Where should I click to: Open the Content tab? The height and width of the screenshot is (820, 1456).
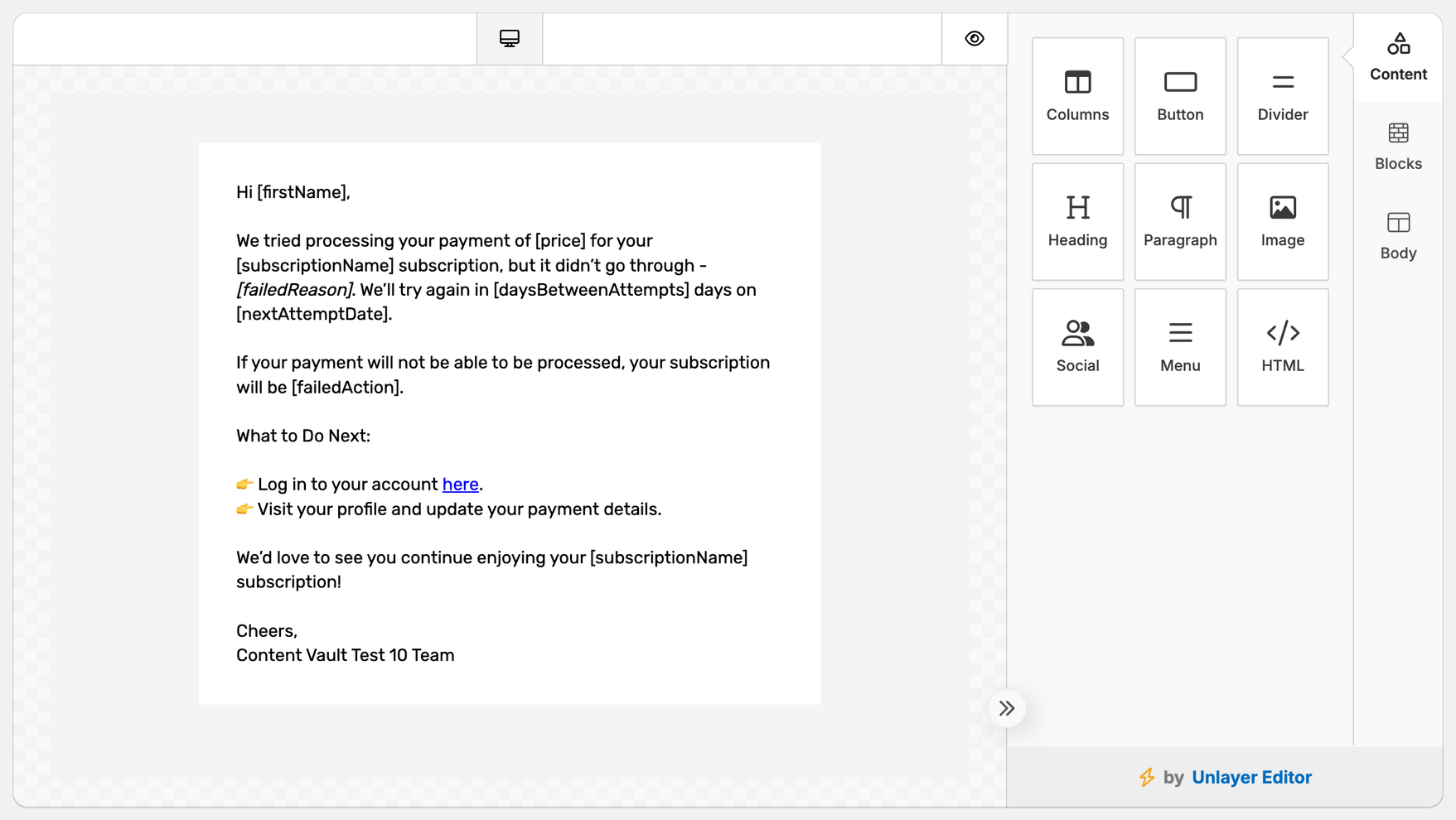1398,57
